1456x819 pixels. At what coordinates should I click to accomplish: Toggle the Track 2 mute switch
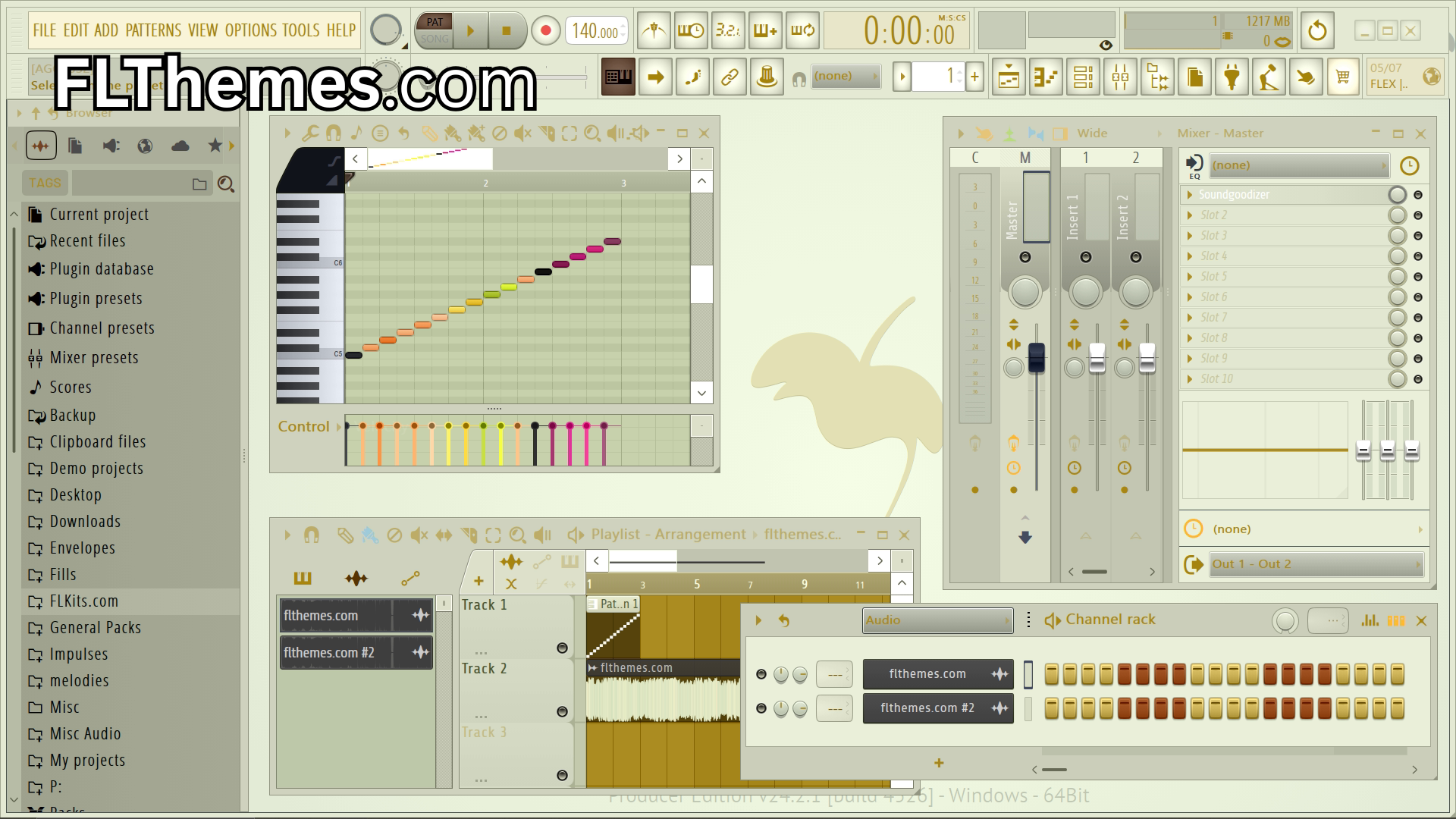point(562,711)
